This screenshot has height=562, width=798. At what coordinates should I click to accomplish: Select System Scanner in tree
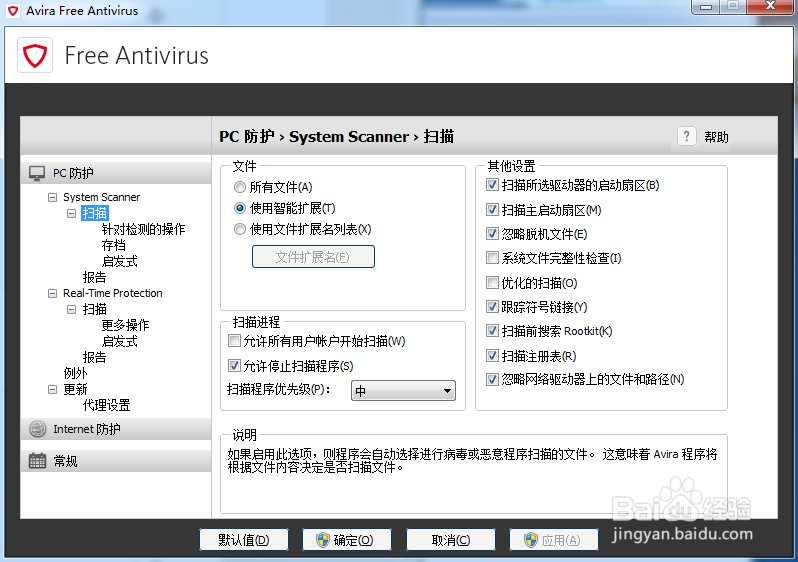click(x=101, y=197)
